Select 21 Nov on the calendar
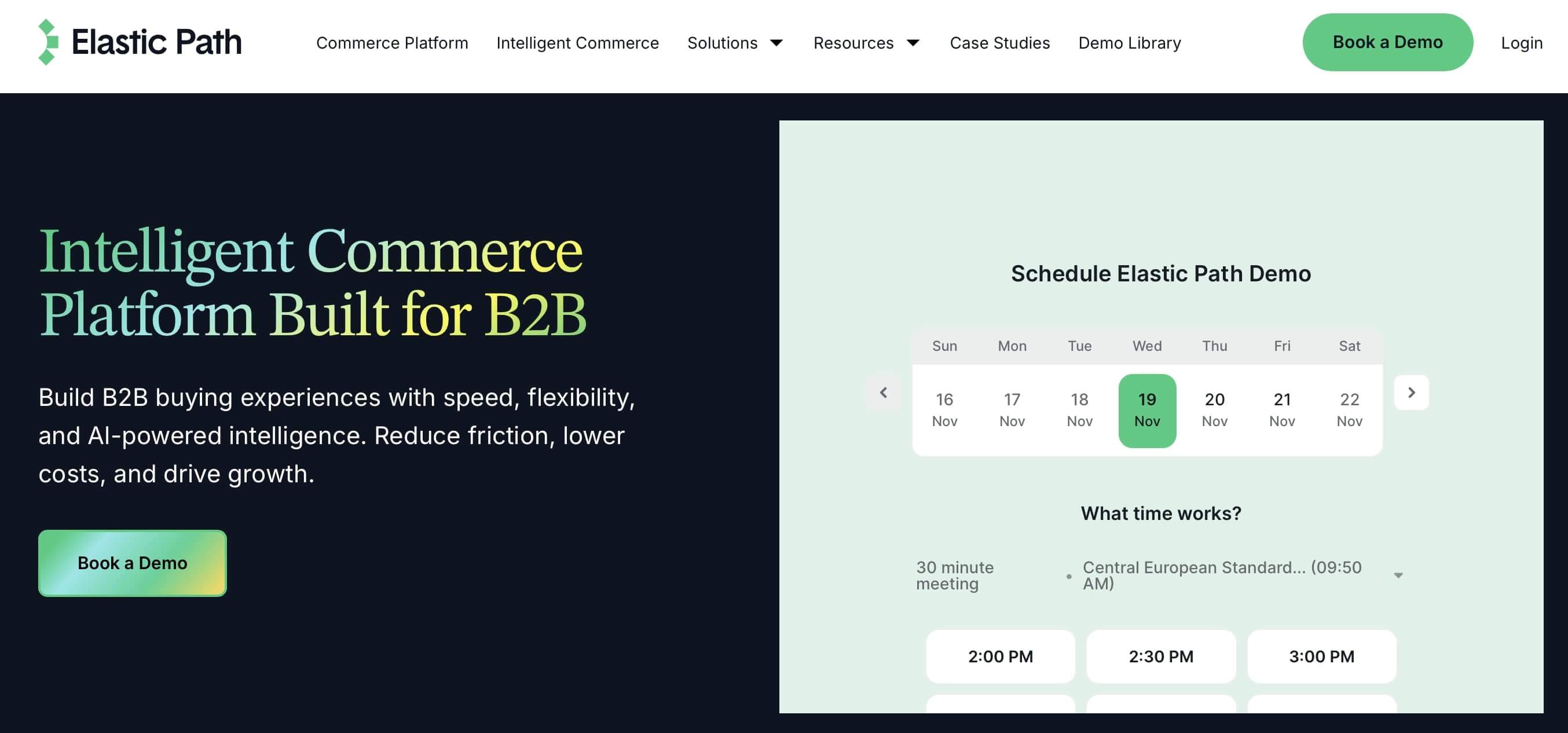 (x=1282, y=410)
